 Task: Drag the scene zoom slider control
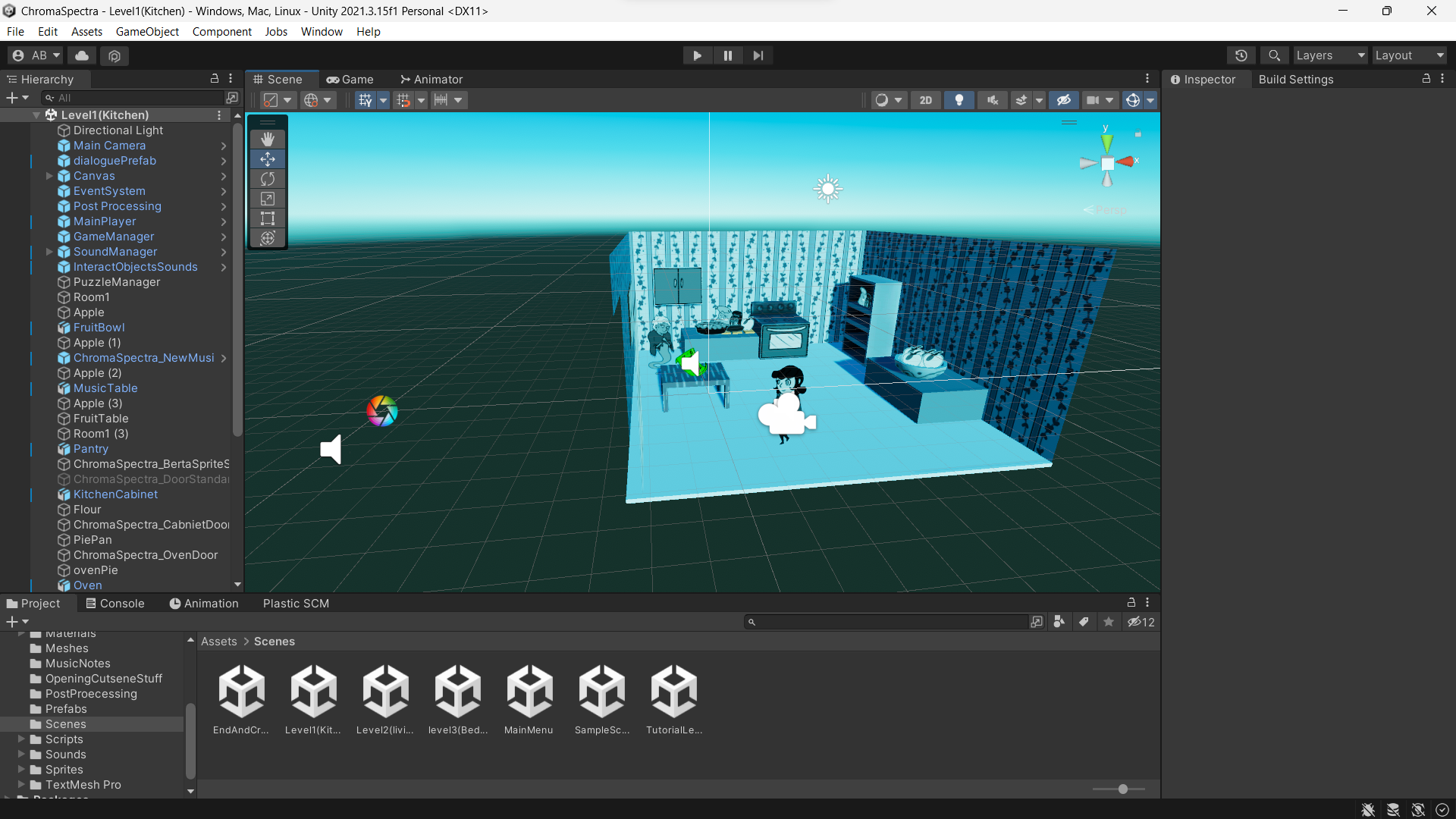(1122, 789)
